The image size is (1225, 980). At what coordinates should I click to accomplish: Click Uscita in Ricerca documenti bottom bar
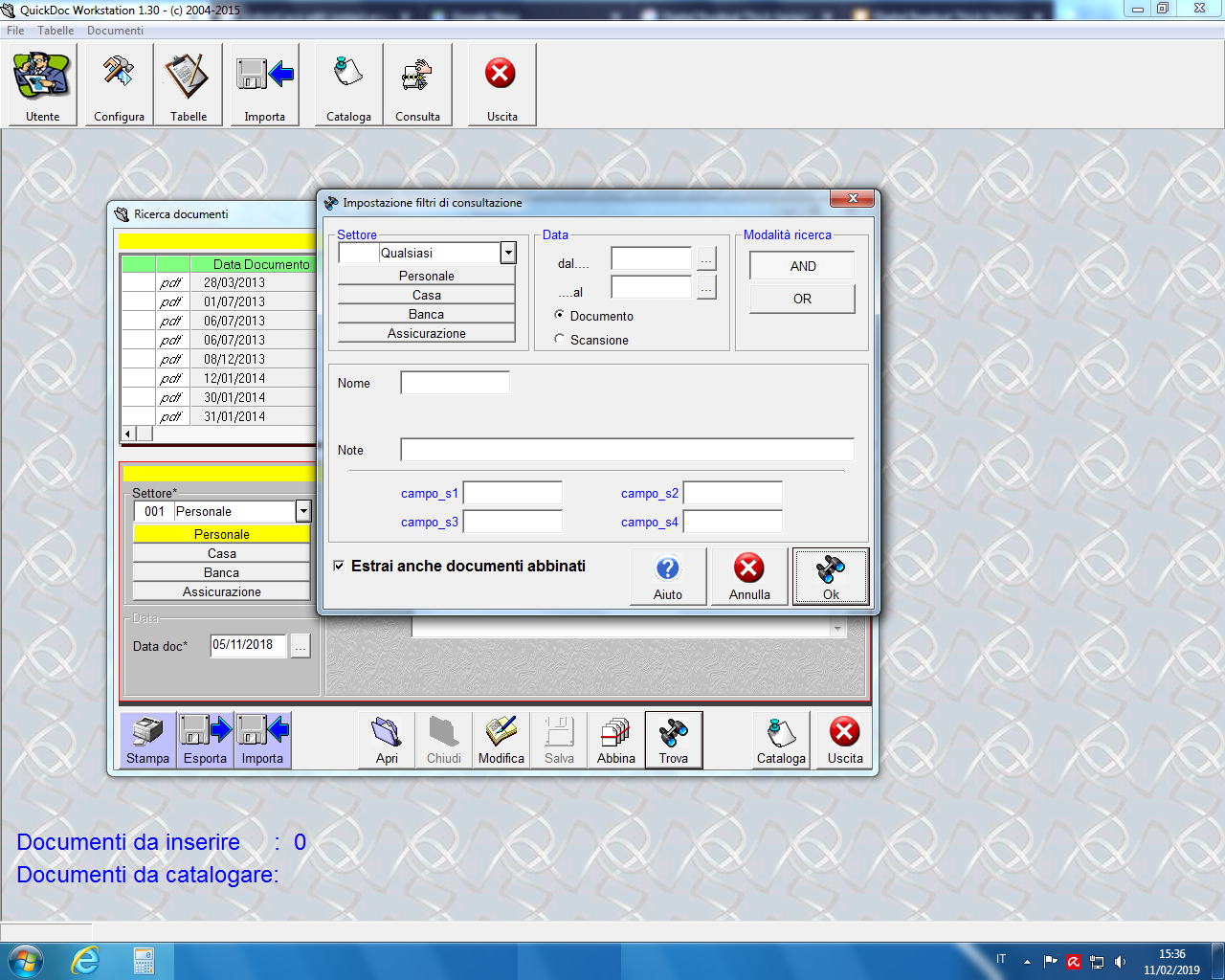coord(844,740)
